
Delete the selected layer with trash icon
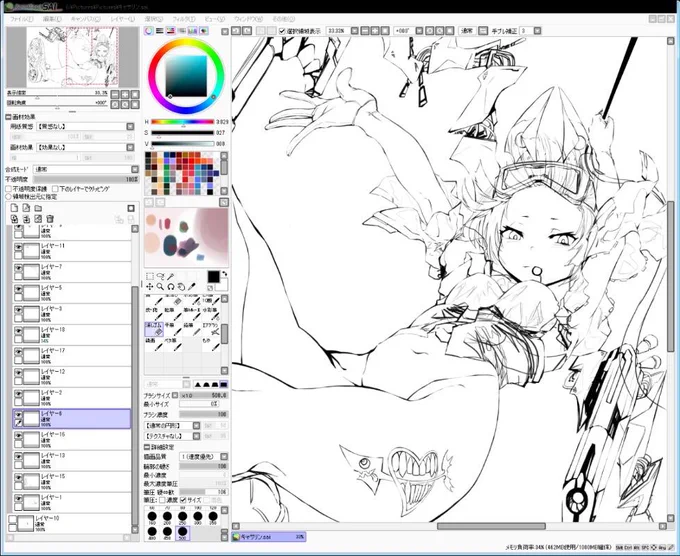click(x=50, y=219)
